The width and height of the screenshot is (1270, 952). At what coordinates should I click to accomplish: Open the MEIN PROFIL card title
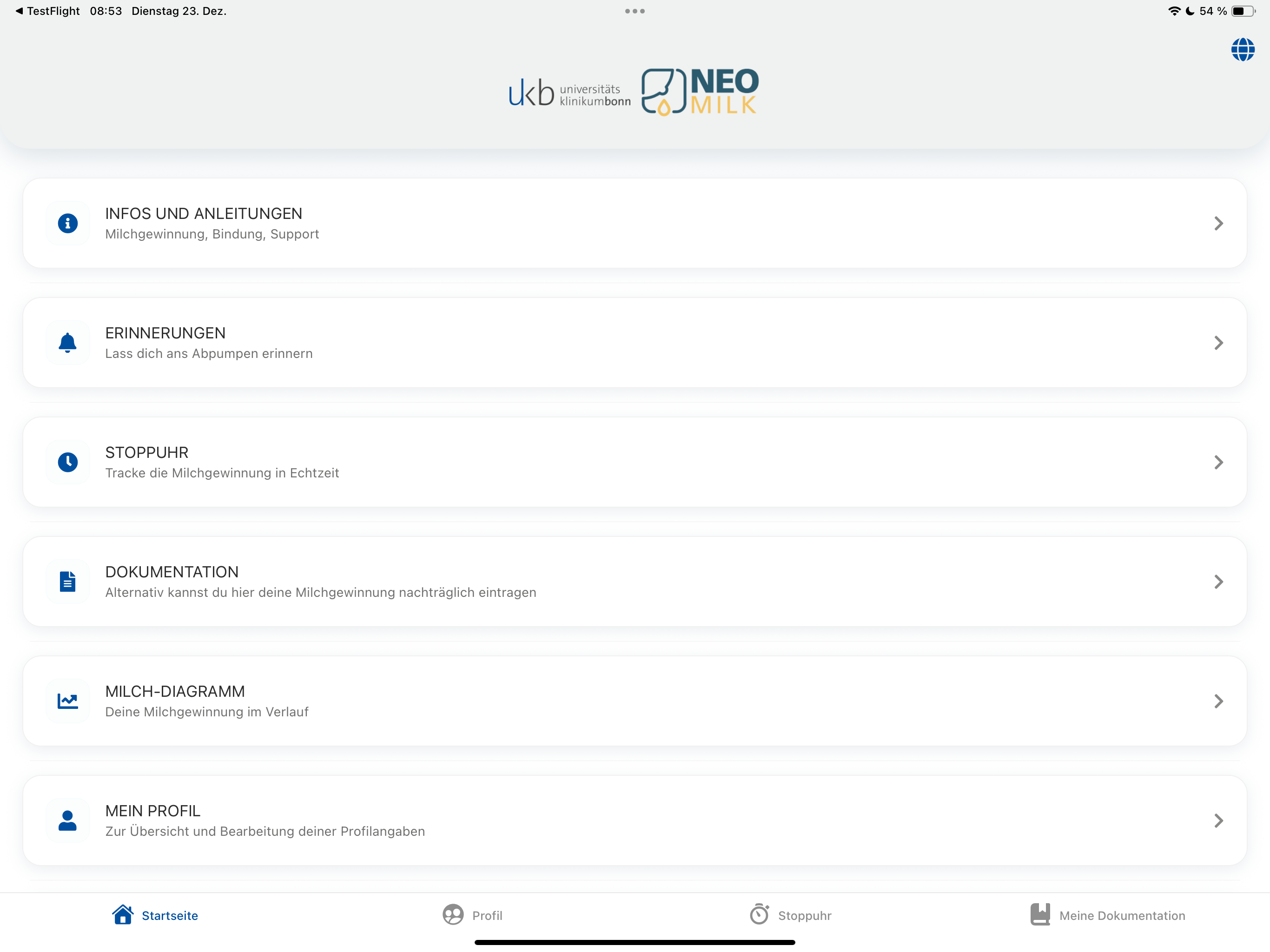click(x=153, y=811)
